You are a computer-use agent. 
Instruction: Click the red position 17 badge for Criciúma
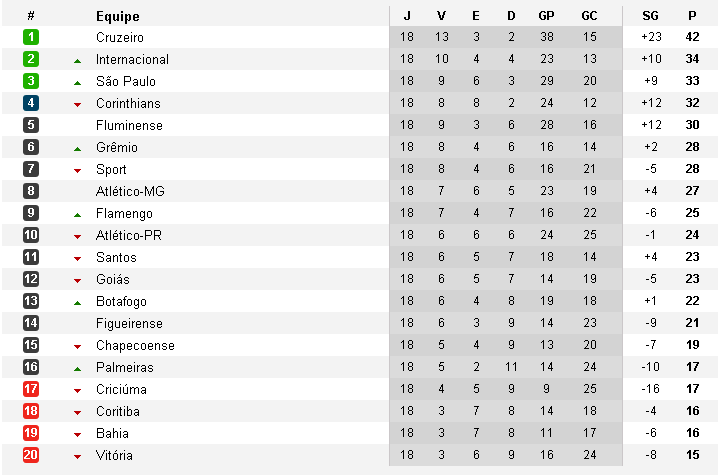(31, 389)
